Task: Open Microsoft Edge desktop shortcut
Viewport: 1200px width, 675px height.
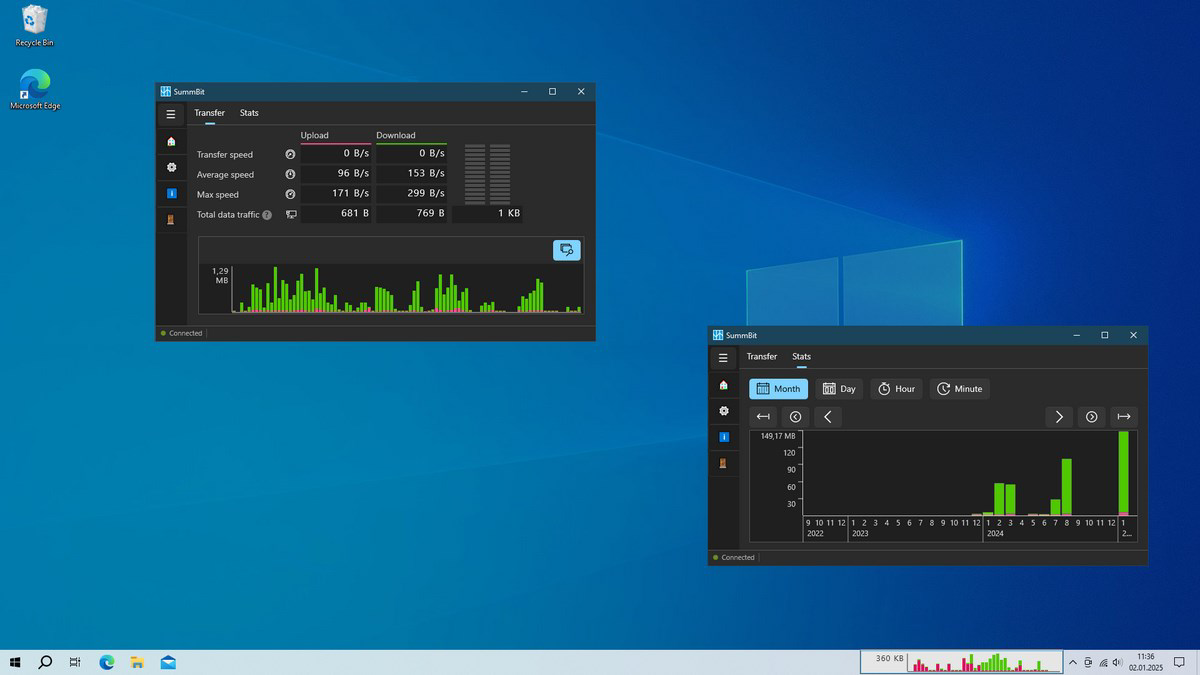Action: [x=35, y=89]
